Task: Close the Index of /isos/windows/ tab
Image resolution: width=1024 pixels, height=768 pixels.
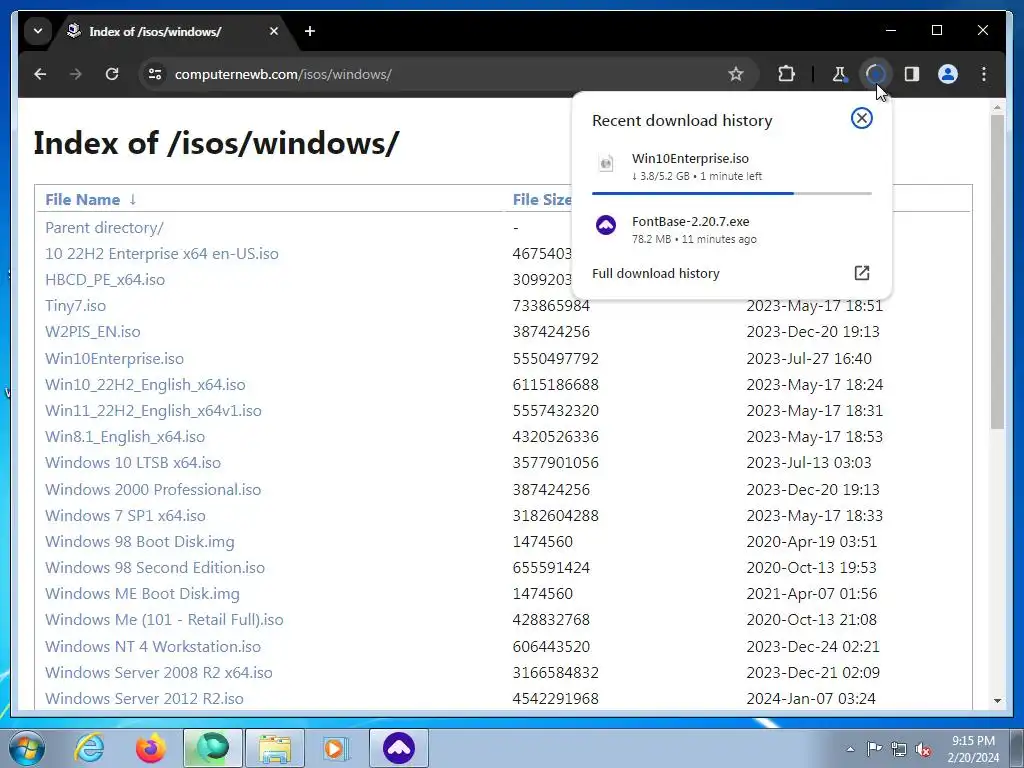Action: click(274, 31)
